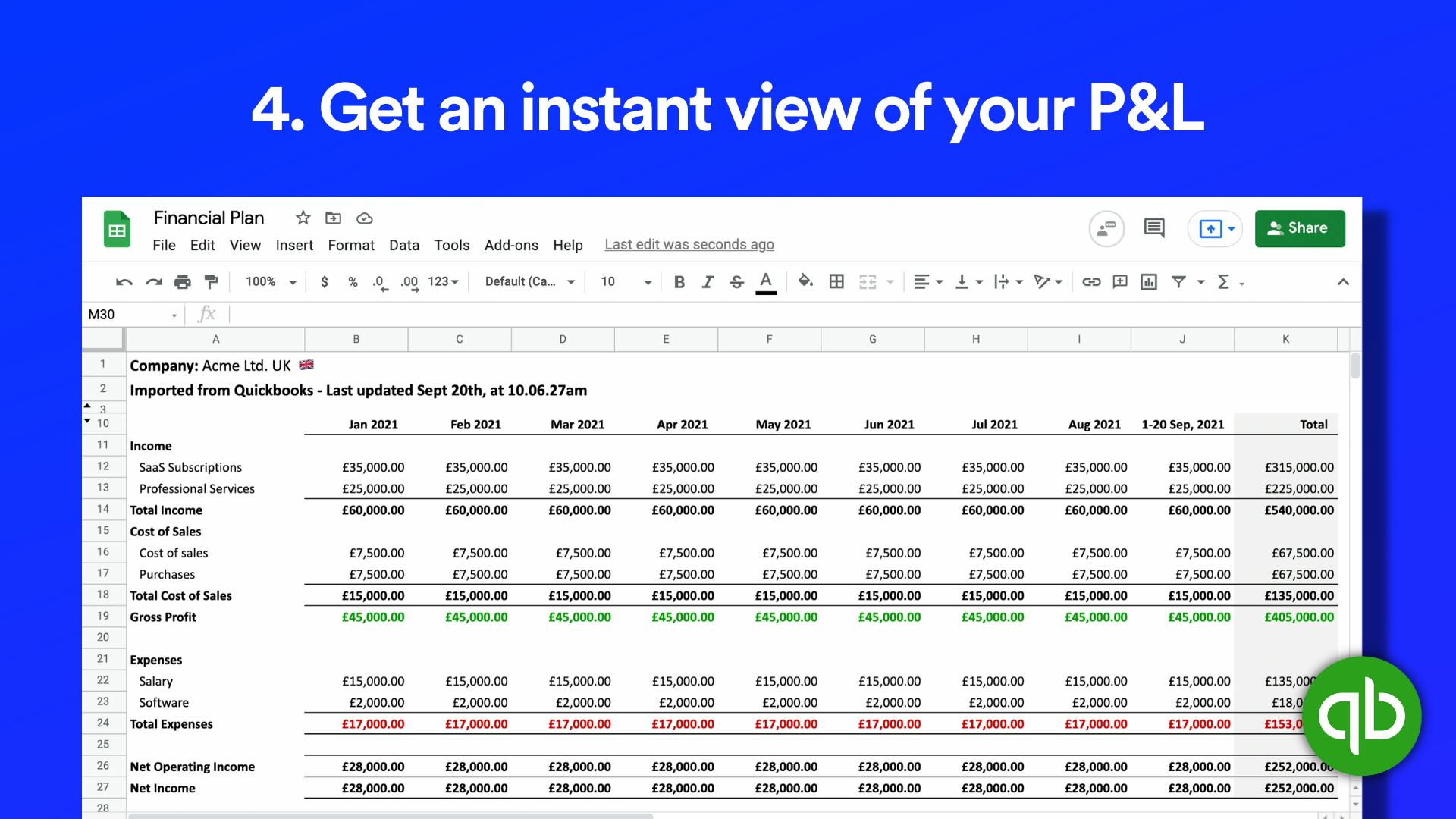Open the Add-ons menu
Screen dimensions: 1456x819
coord(511,245)
